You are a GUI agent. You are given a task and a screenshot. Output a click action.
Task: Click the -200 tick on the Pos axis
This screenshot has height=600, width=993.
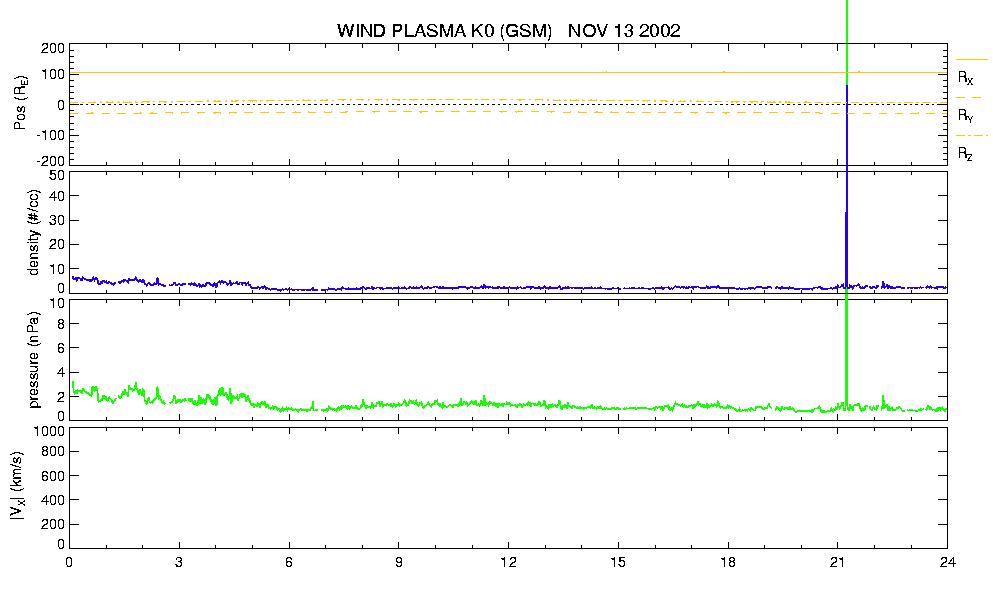coord(50,160)
